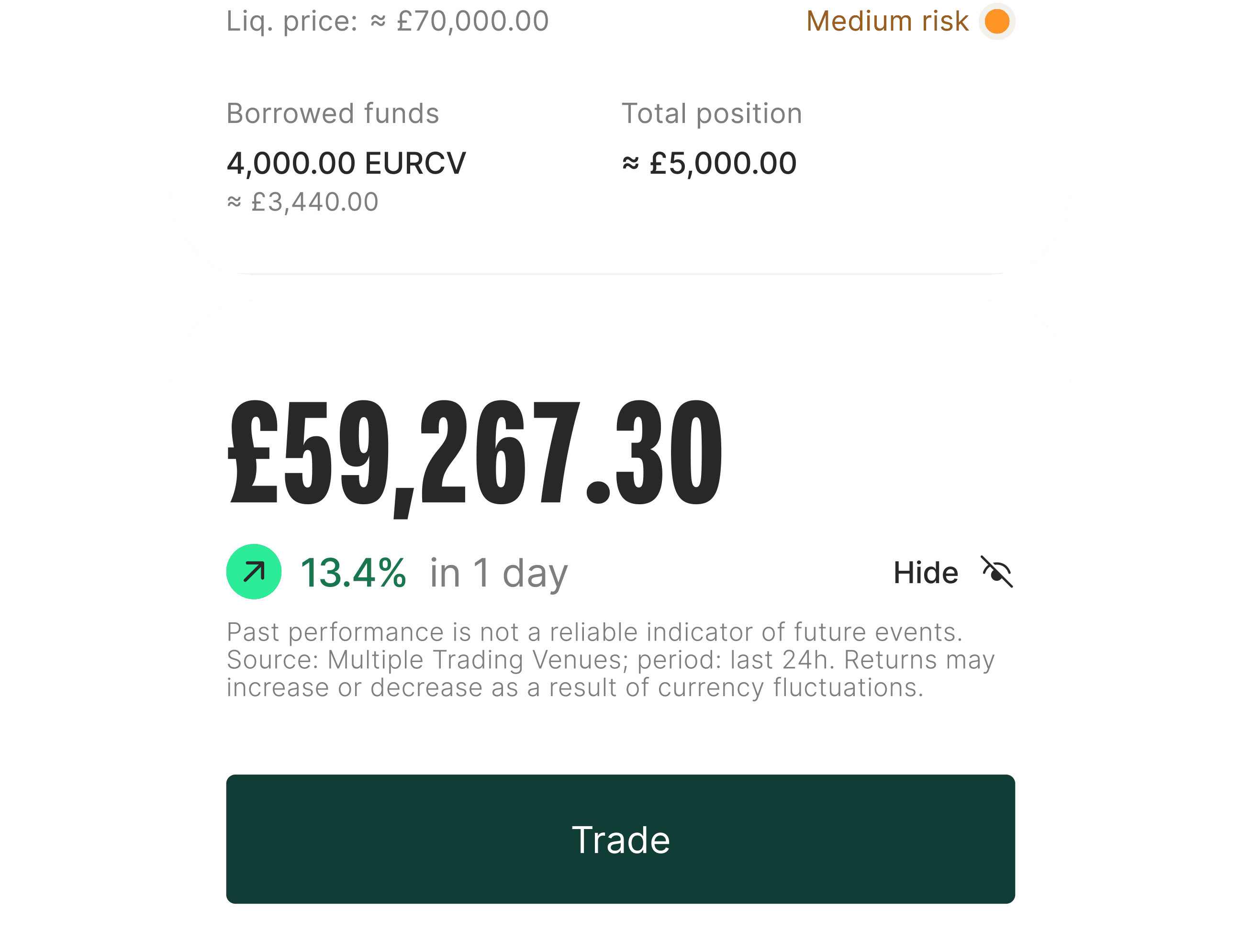Image resolution: width=1241 pixels, height=952 pixels.
Task: Click the orange risk indicator dot
Action: [996, 22]
